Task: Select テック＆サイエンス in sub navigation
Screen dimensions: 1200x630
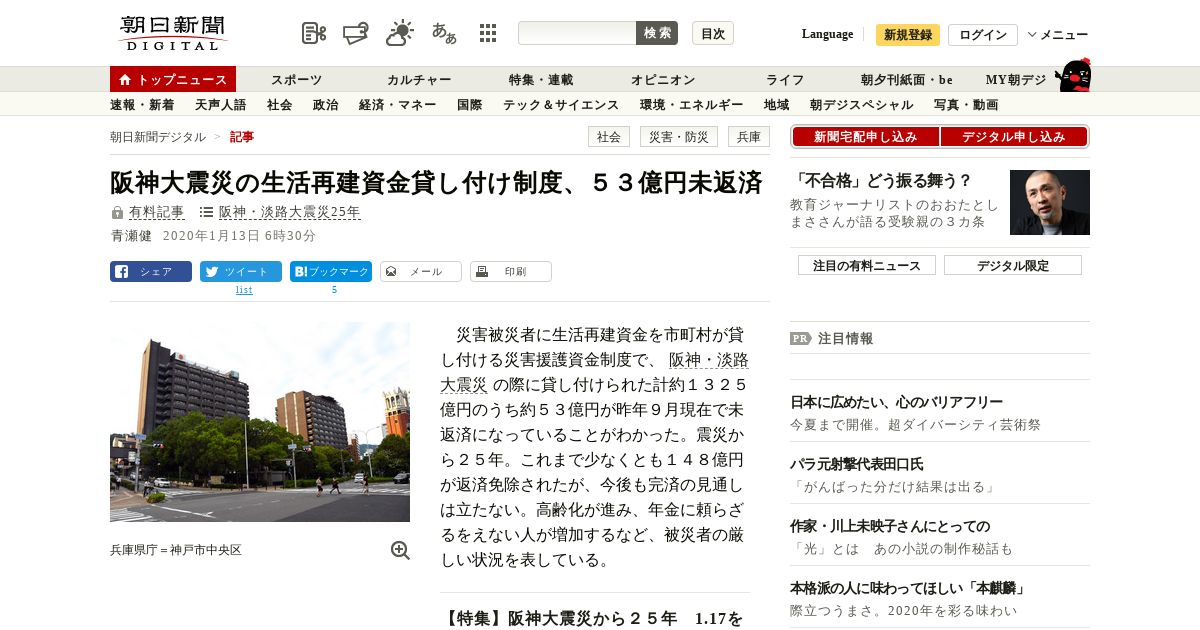Action: (561, 104)
